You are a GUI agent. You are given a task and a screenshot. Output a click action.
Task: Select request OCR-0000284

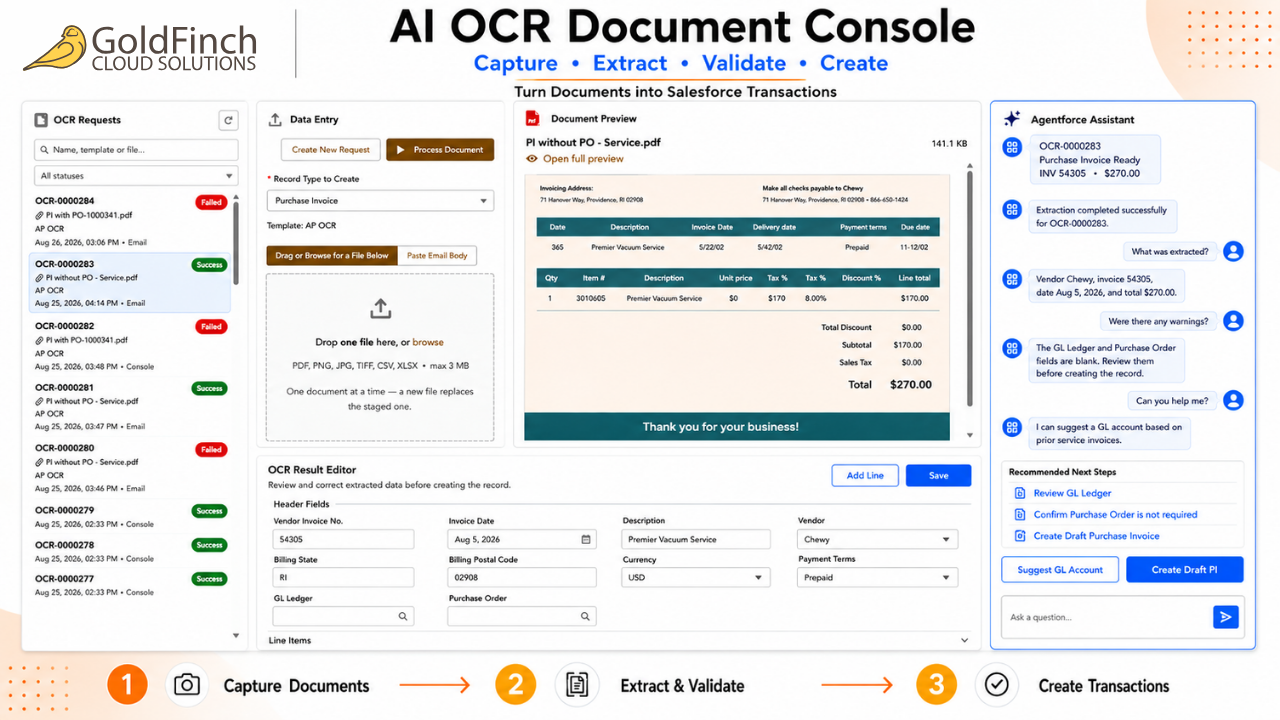click(x=130, y=221)
